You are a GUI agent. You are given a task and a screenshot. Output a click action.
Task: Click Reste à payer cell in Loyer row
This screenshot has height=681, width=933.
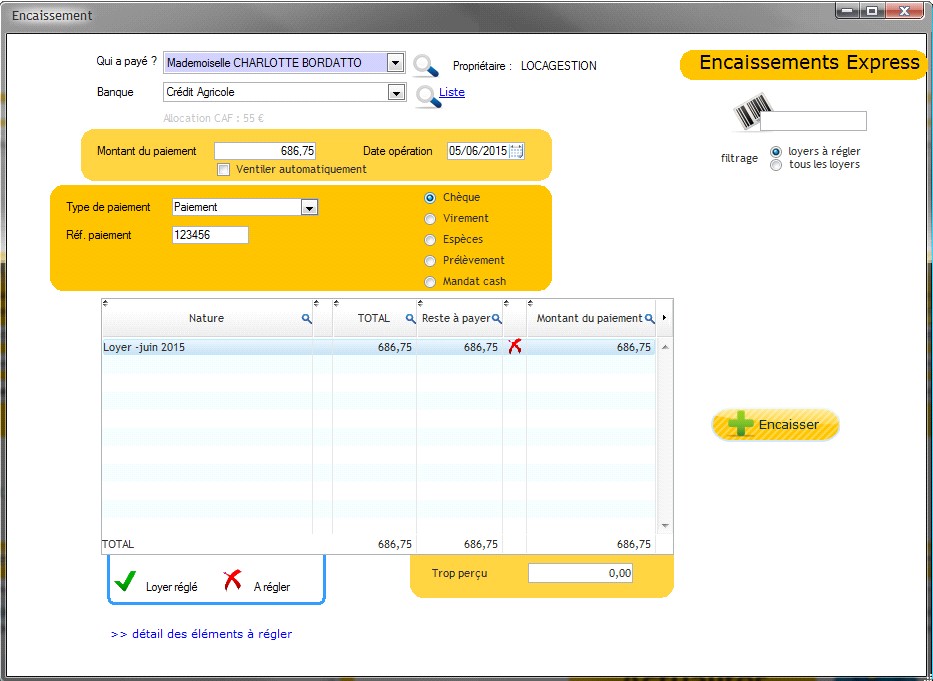coord(460,347)
